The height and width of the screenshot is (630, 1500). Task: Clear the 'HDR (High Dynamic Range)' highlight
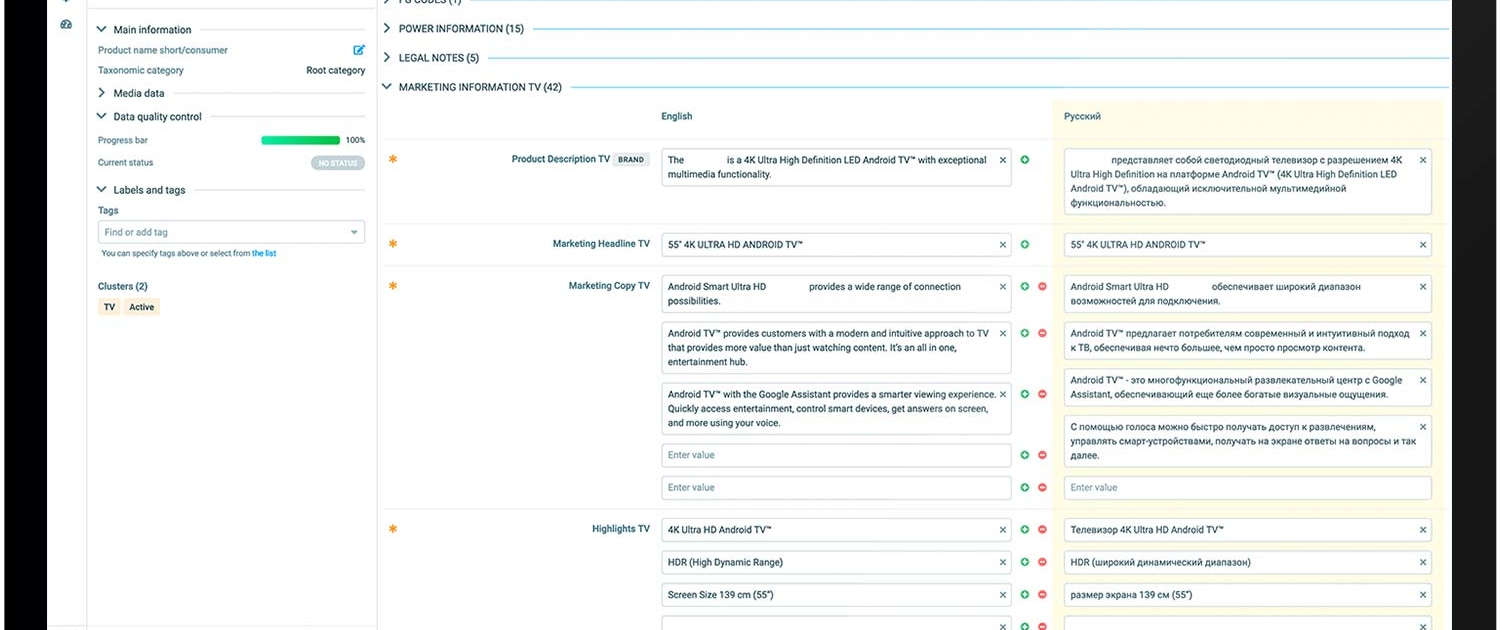tap(1003, 563)
